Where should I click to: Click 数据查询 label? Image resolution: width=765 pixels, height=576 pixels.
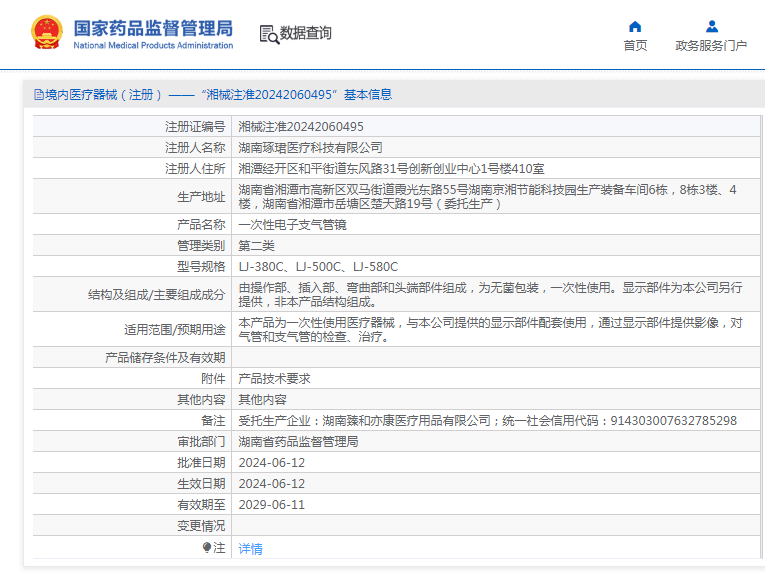pyautogui.click(x=305, y=33)
